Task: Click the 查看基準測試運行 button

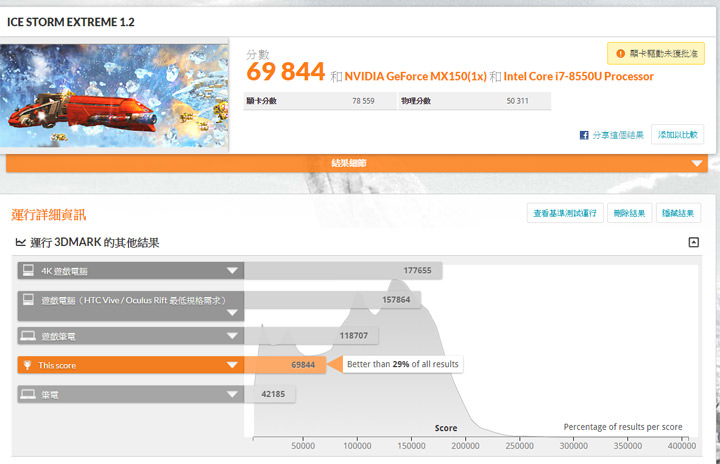Action: click(x=564, y=213)
